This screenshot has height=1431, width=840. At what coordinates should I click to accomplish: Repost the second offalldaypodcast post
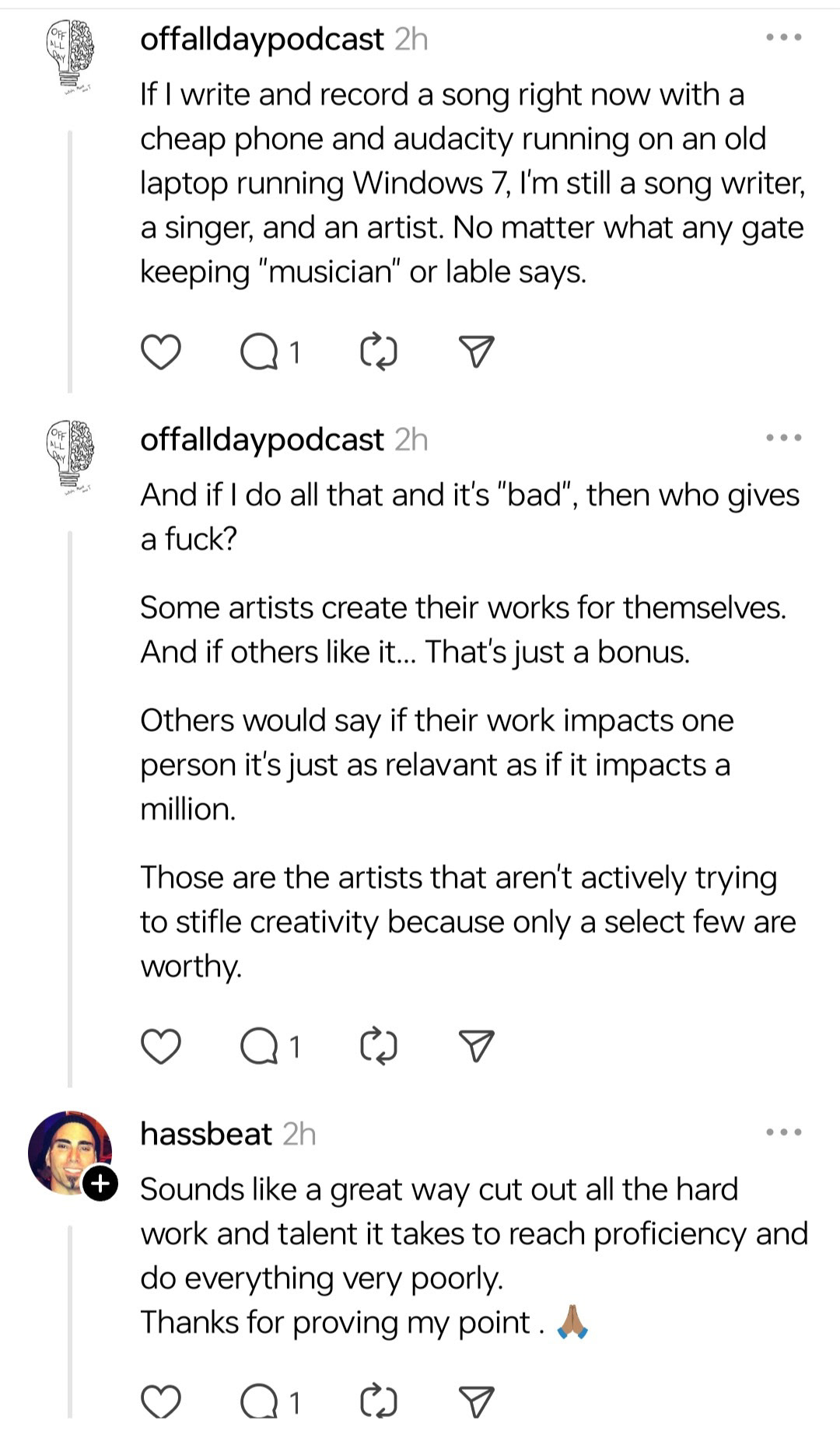click(379, 1046)
